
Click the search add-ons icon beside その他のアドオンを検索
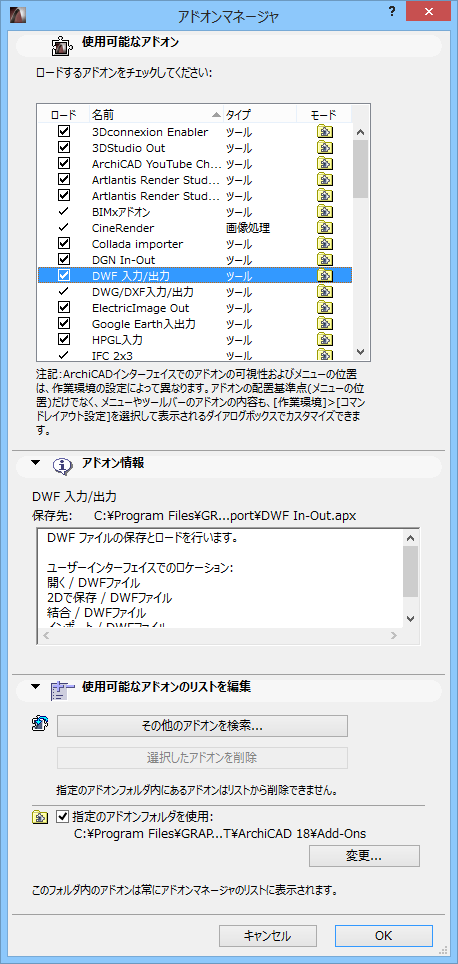(x=39, y=724)
